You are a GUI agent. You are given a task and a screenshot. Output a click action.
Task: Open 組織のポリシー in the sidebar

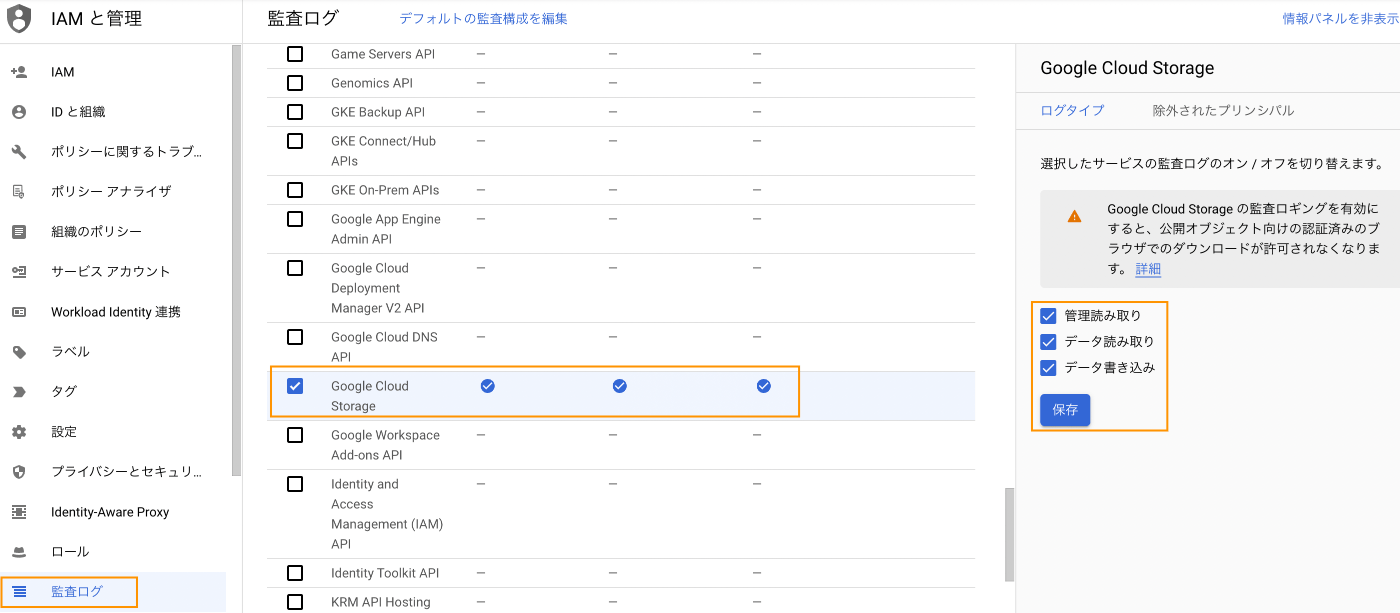click(113, 232)
